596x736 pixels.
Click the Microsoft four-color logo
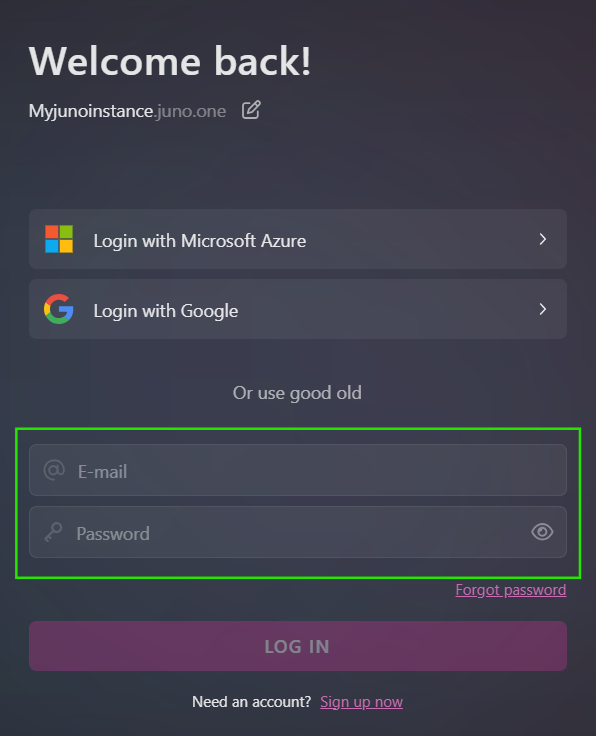pyautogui.click(x=59, y=239)
